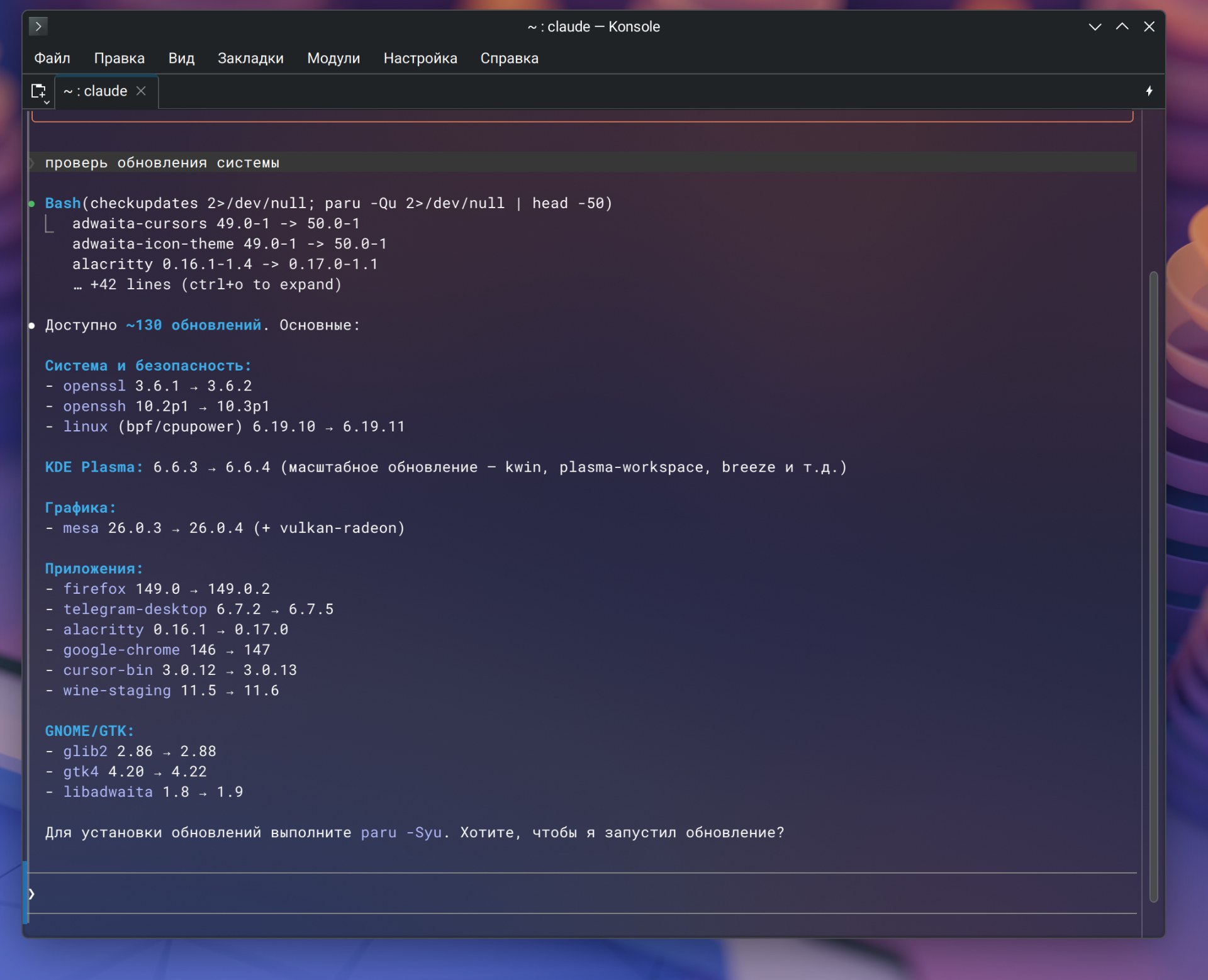Open the Правка menu

pos(120,58)
